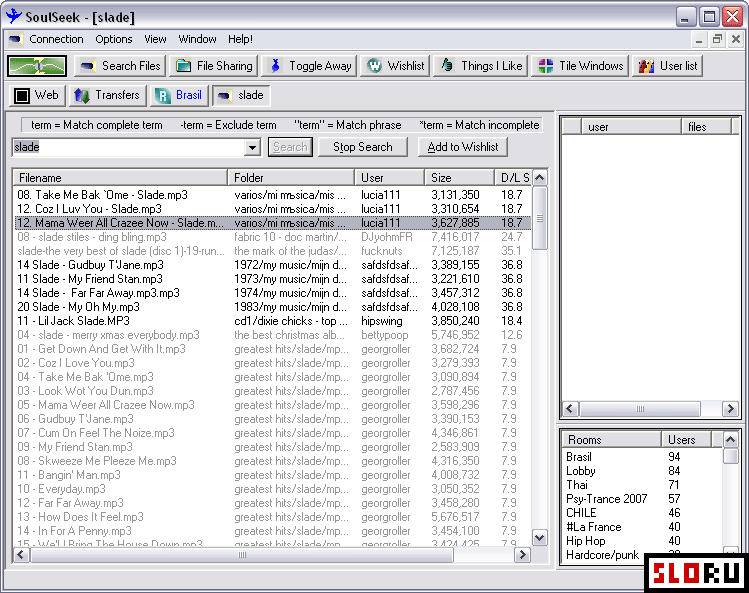This screenshot has width=749, height=593.
Task: Switch to the Web tab
Action: click(x=36, y=95)
